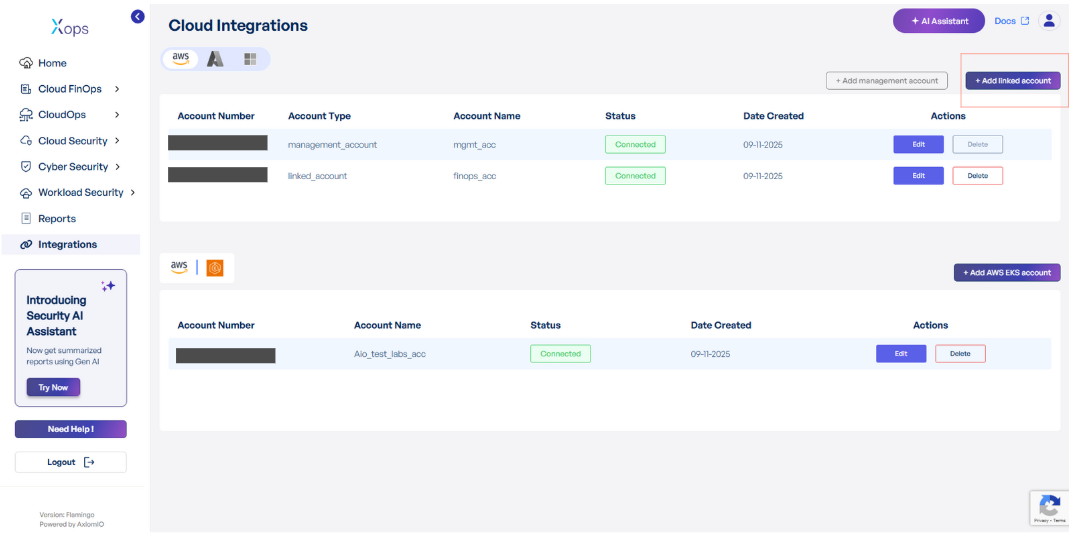The image size is (1069, 540).
Task: Click Try Now for Security AI Assistant
Action: pos(53,387)
